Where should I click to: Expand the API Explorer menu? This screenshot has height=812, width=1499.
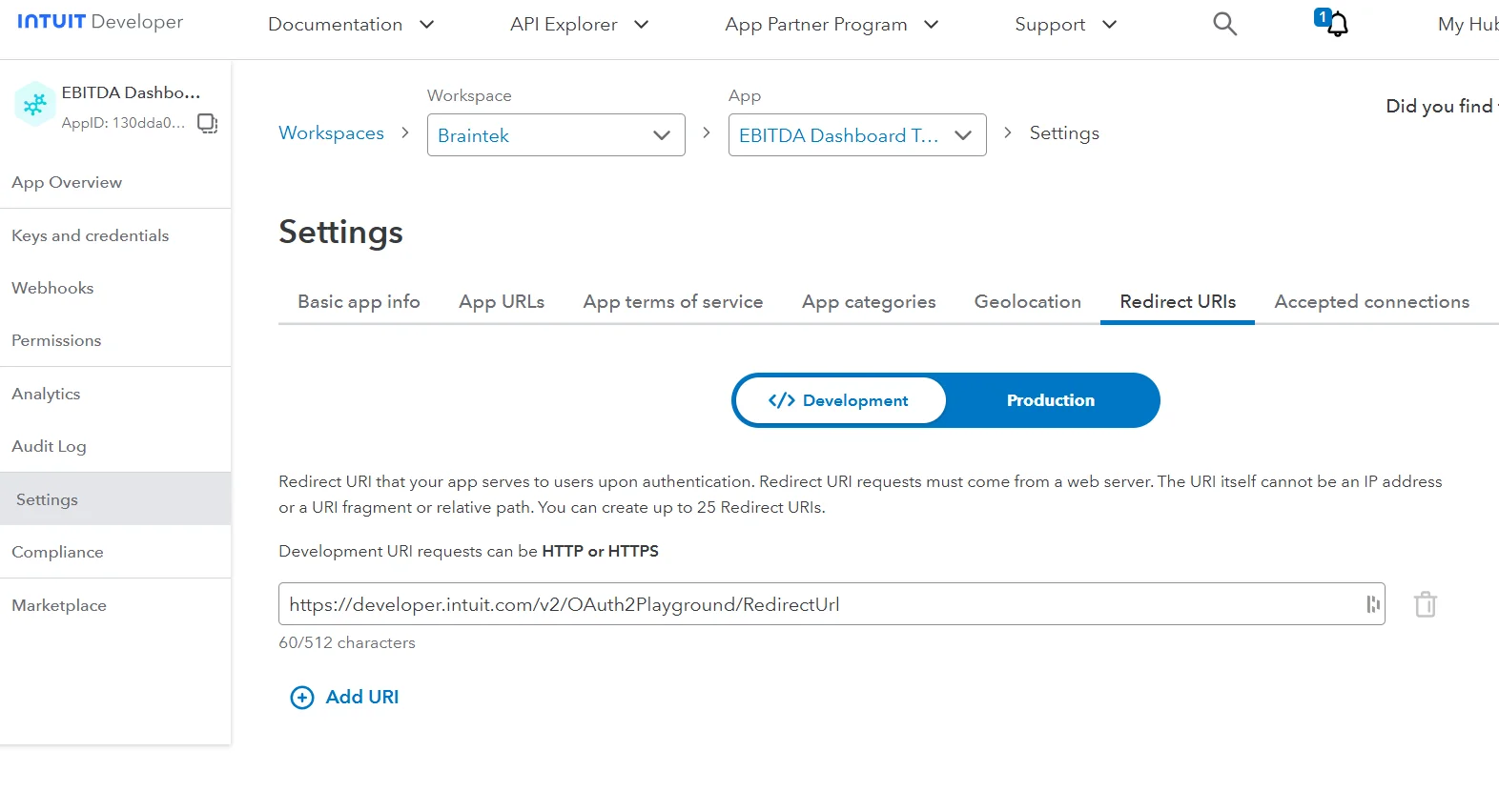pos(579,25)
